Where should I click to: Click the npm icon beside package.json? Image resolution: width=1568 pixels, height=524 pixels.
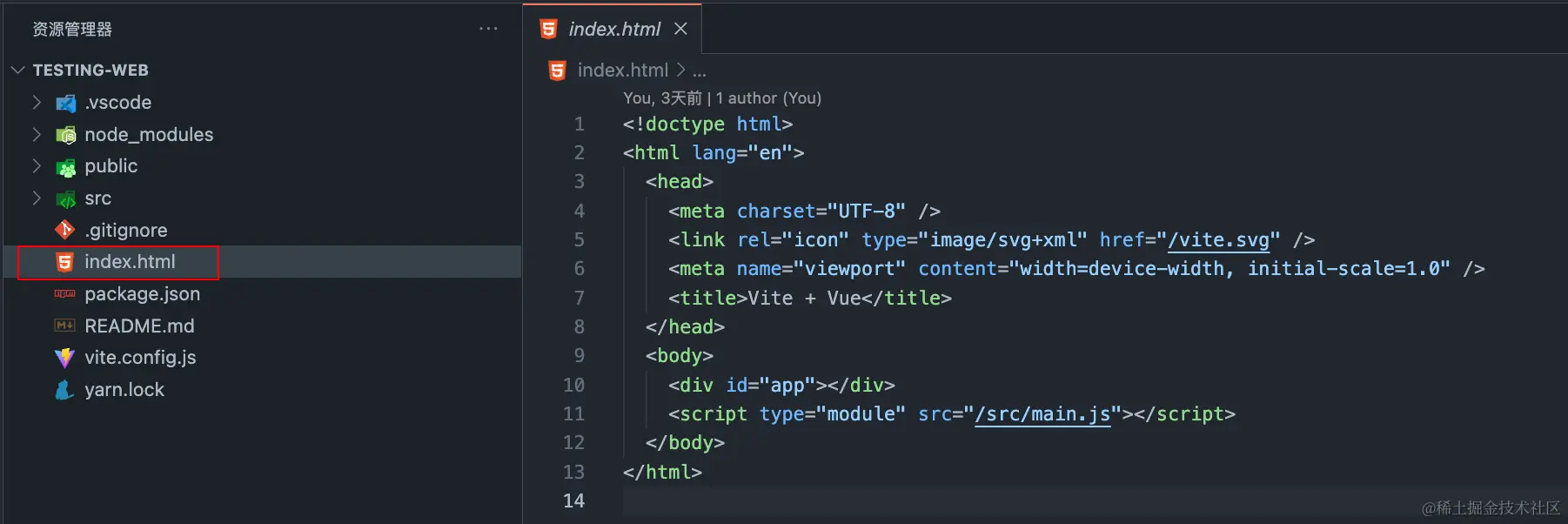click(65, 294)
